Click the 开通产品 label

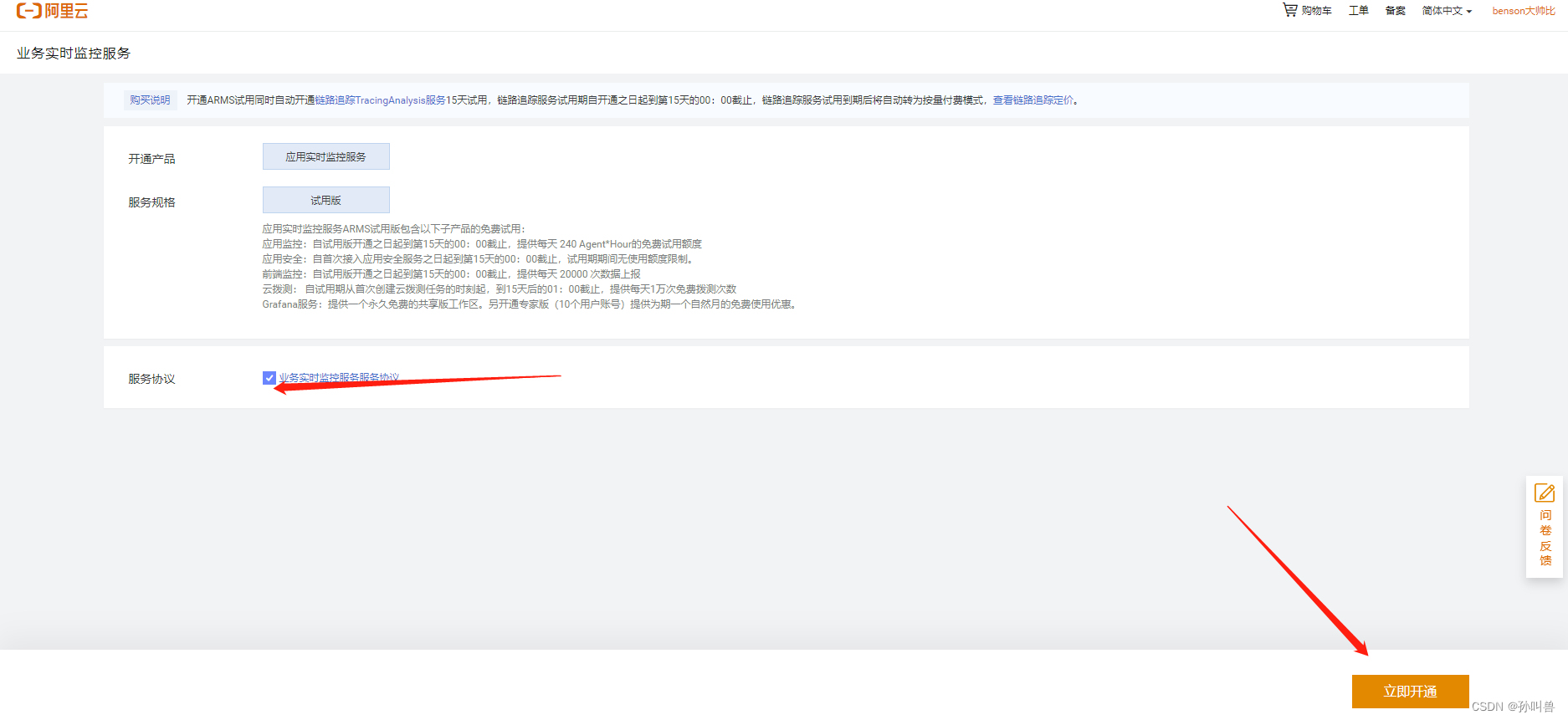pyautogui.click(x=151, y=159)
